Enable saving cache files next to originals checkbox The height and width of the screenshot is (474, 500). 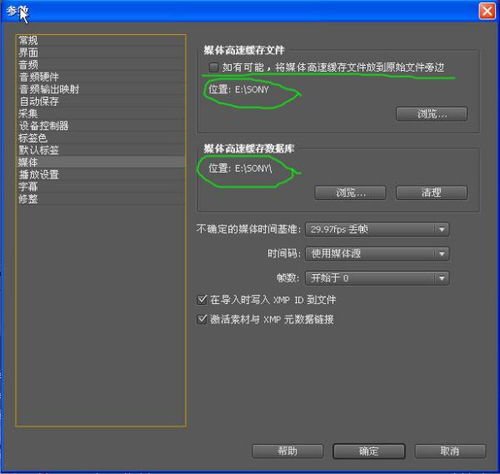tap(213, 67)
